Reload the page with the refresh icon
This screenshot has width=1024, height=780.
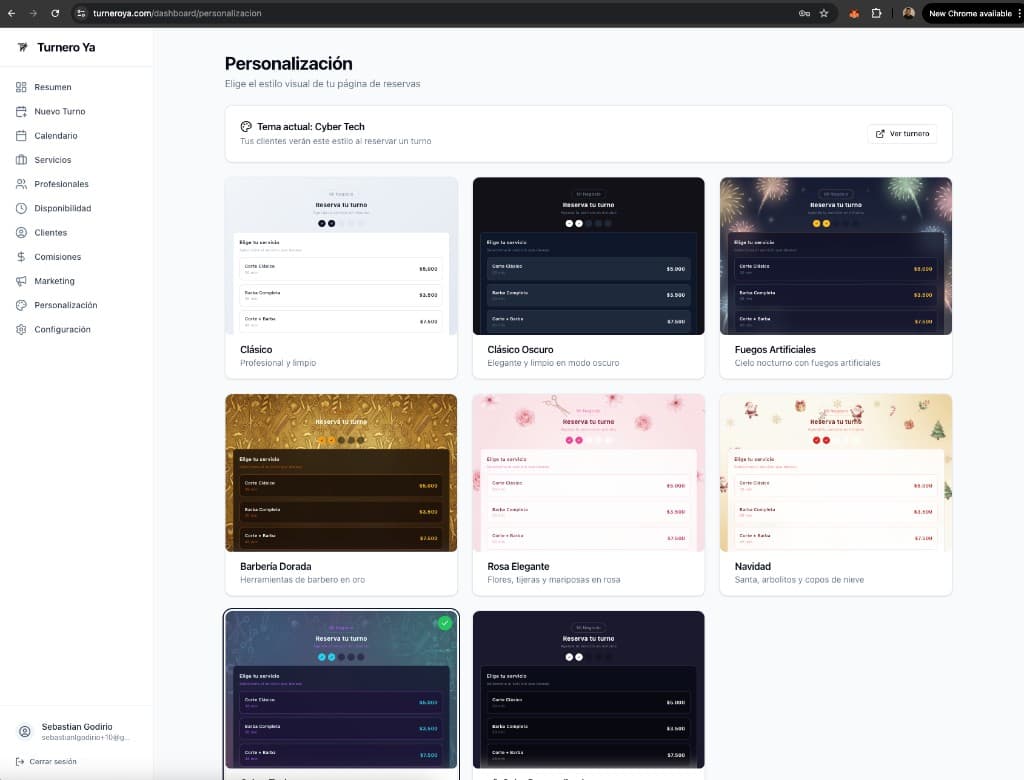point(54,13)
